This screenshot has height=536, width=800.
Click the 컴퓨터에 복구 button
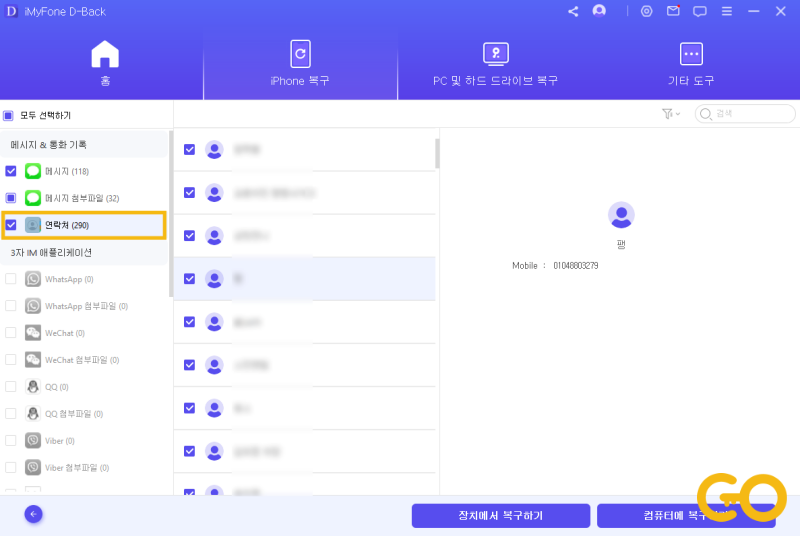click(686, 516)
